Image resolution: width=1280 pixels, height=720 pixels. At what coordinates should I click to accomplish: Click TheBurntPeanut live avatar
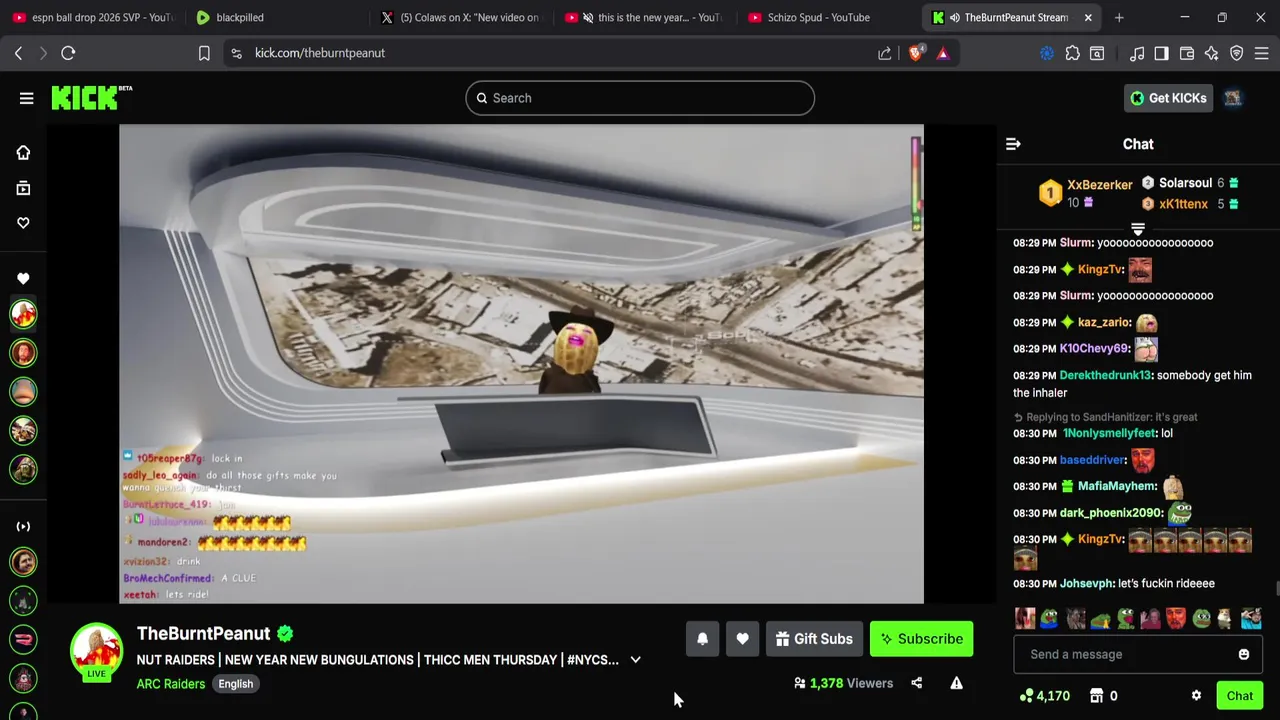pos(96,652)
